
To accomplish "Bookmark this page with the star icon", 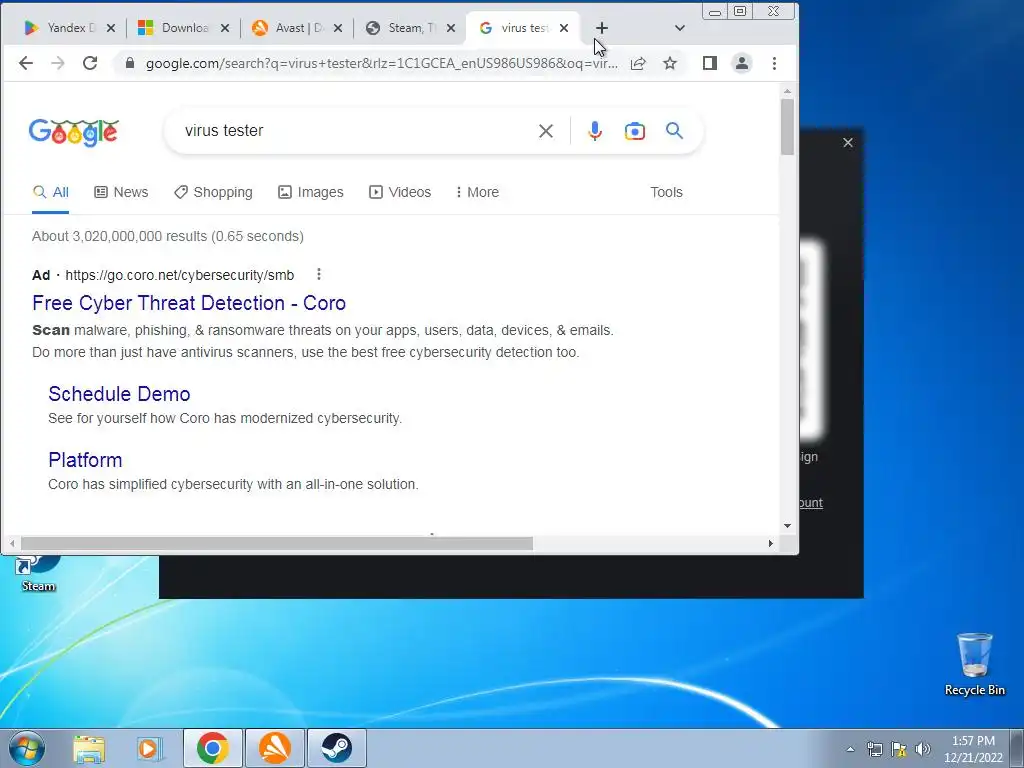I will click(x=670, y=63).
